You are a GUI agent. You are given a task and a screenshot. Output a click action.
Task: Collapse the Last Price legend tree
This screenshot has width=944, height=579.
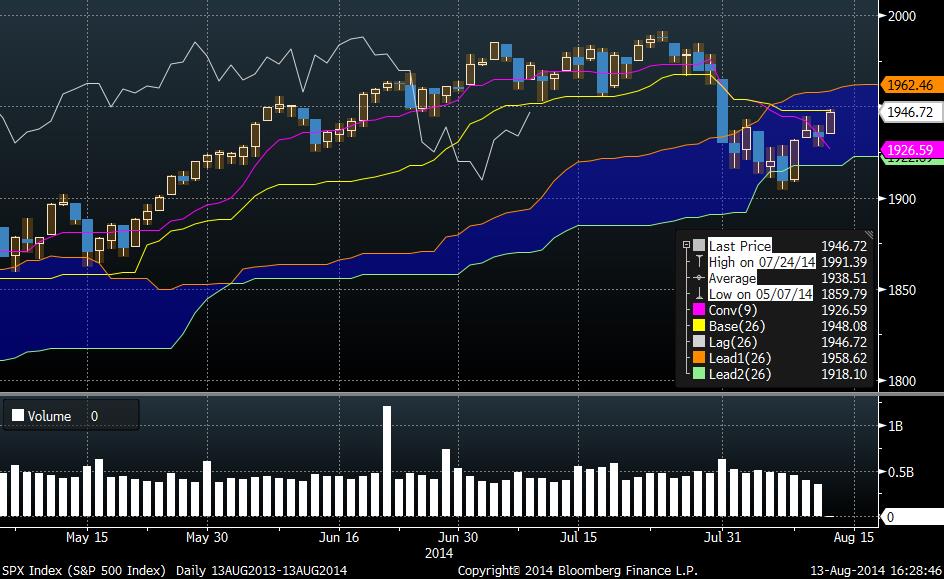(x=686, y=246)
